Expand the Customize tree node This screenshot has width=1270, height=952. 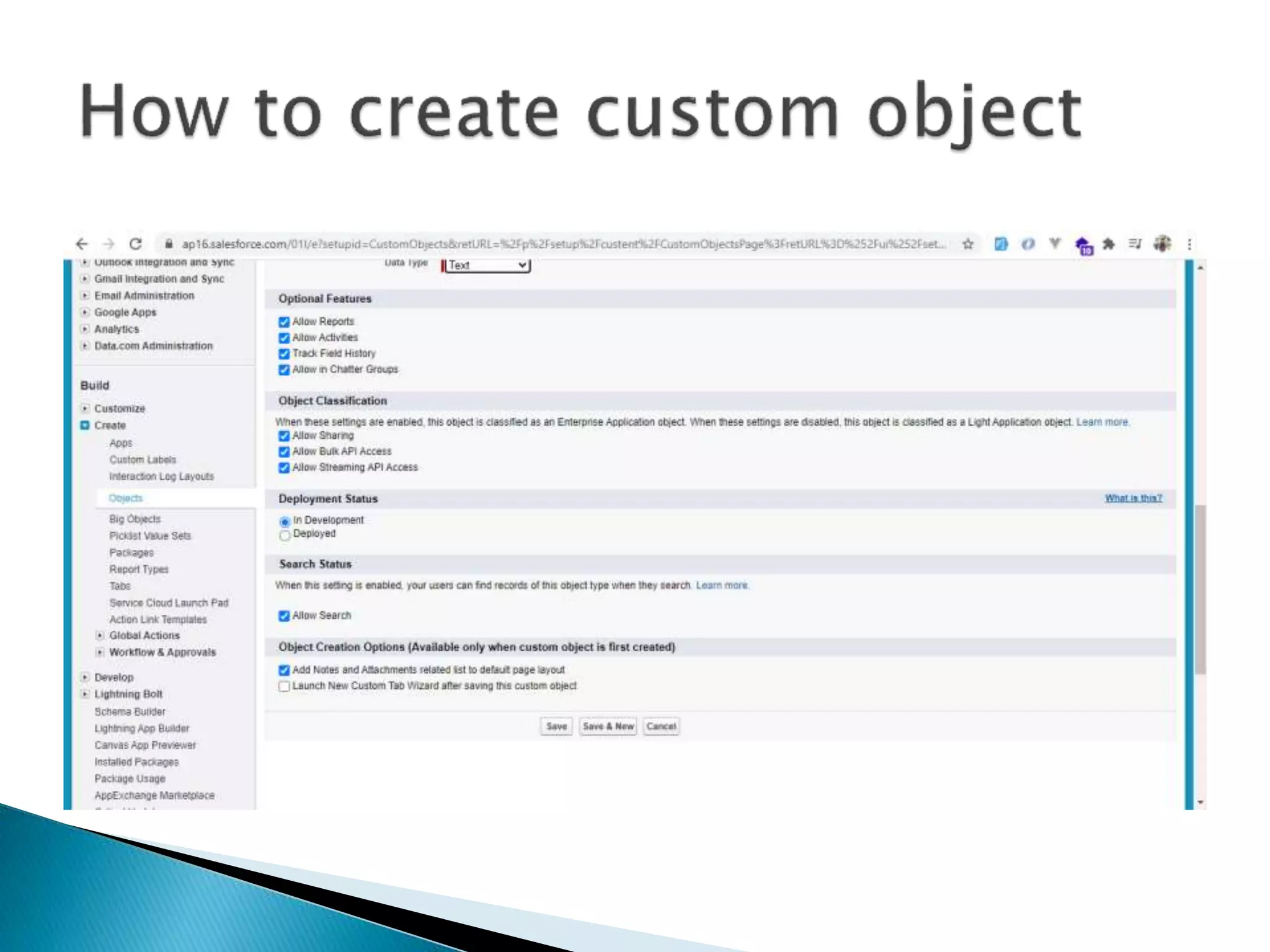pyautogui.click(x=85, y=408)
